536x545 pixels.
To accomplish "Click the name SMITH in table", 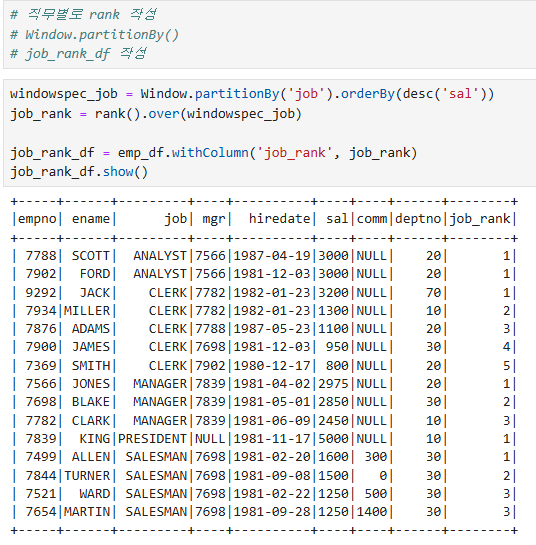I will 91,366.
